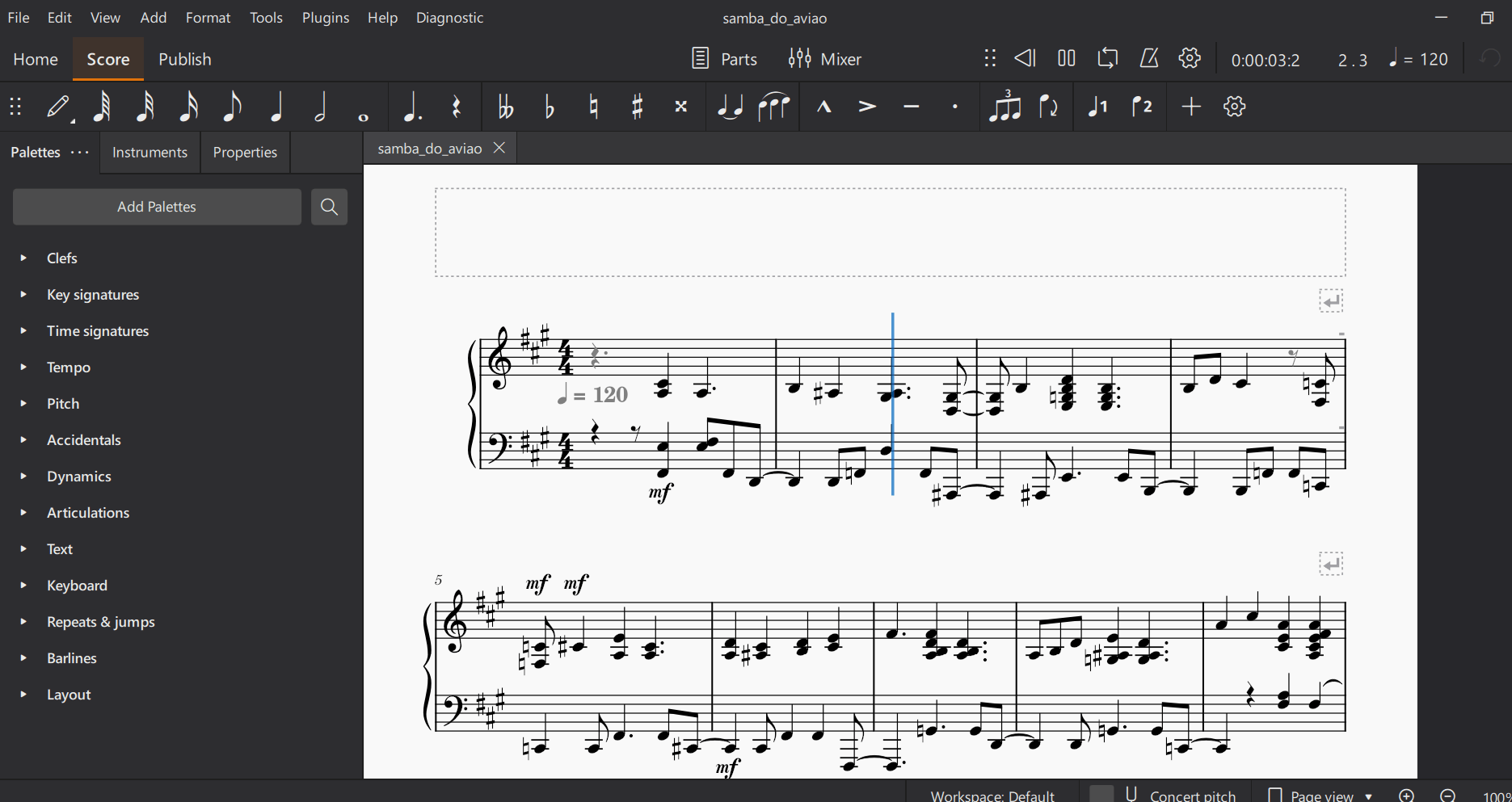
Task: Flip note direction
Action: tap(1049, 107)
